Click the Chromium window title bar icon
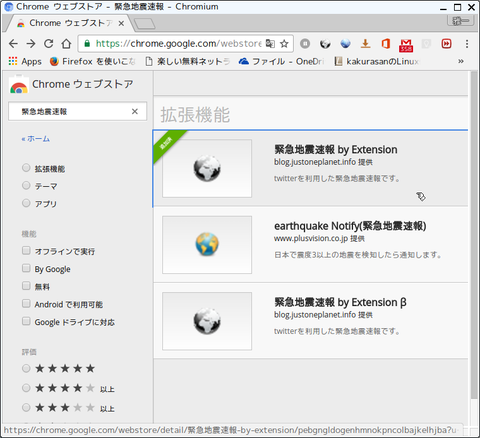480x438 pixels. [x=8, y=7]
